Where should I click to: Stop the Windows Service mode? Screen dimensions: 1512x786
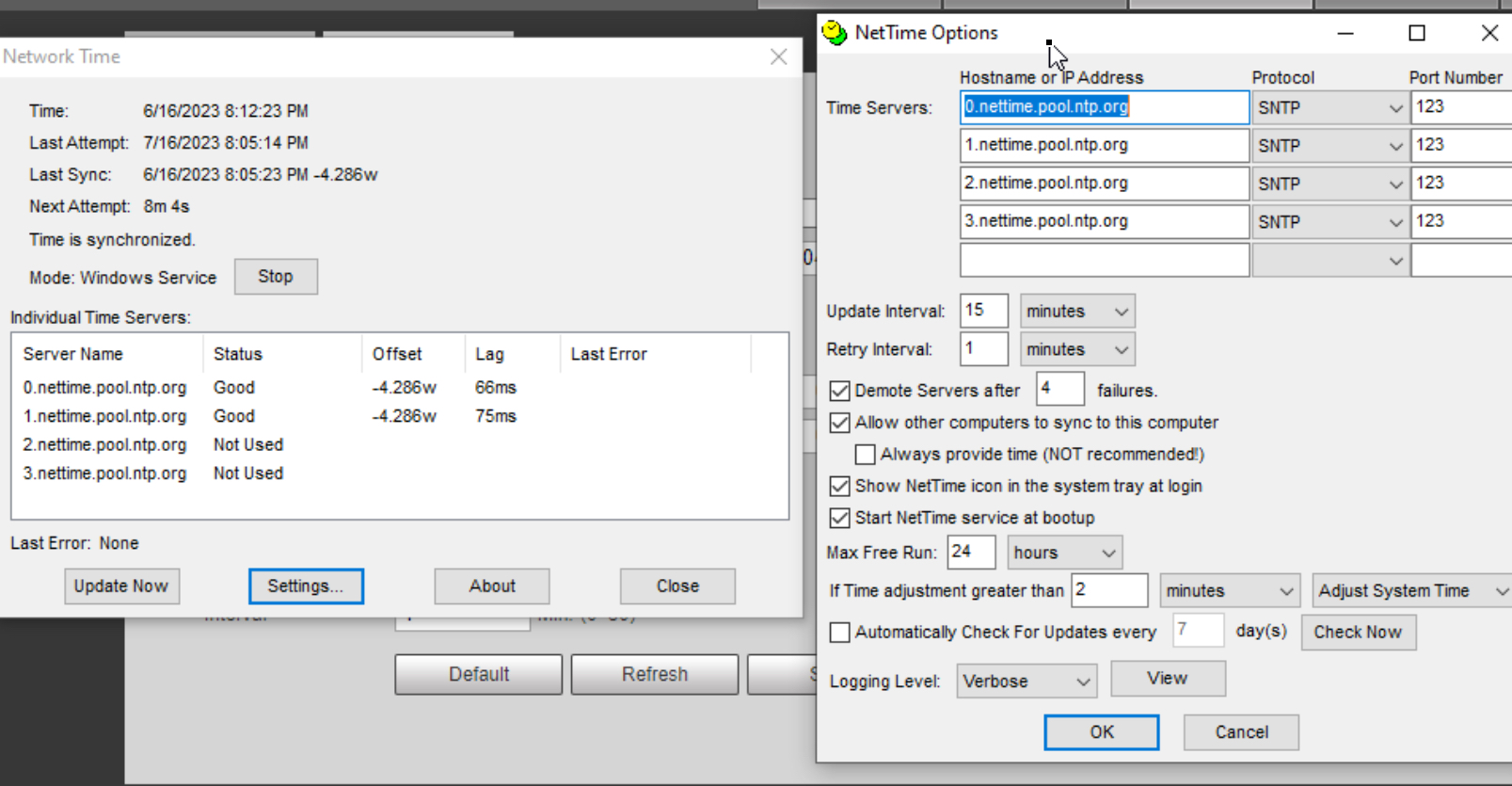276,277
